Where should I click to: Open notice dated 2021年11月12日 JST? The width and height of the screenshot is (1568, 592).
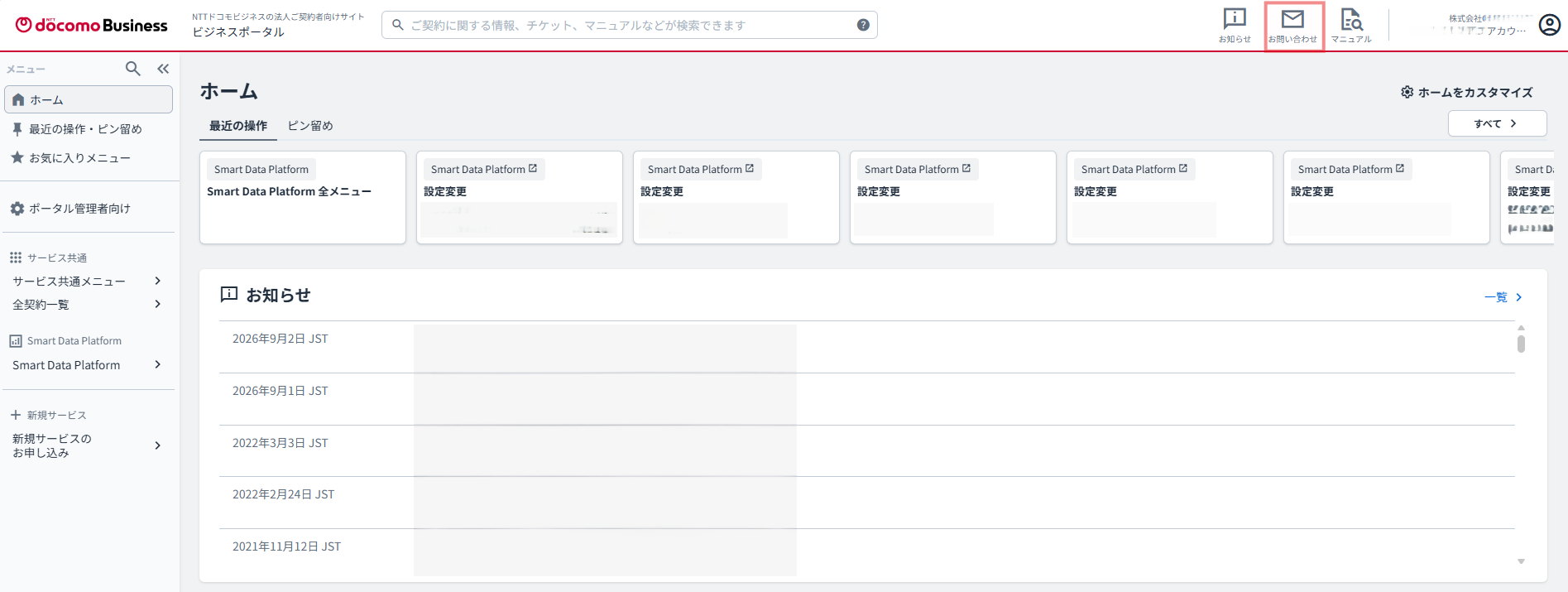[866, 552]
